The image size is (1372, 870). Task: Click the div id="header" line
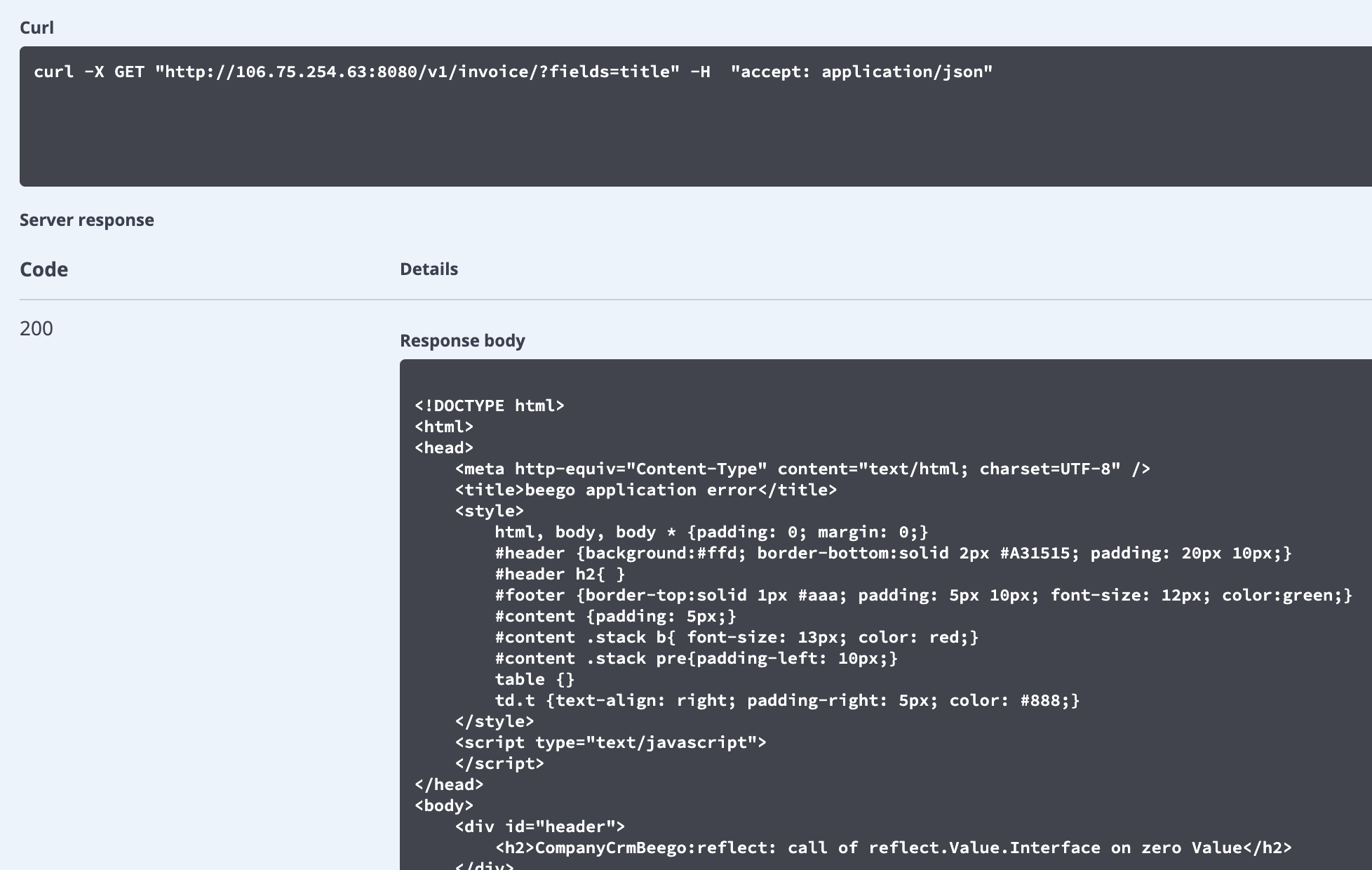(x=540, y=826)
